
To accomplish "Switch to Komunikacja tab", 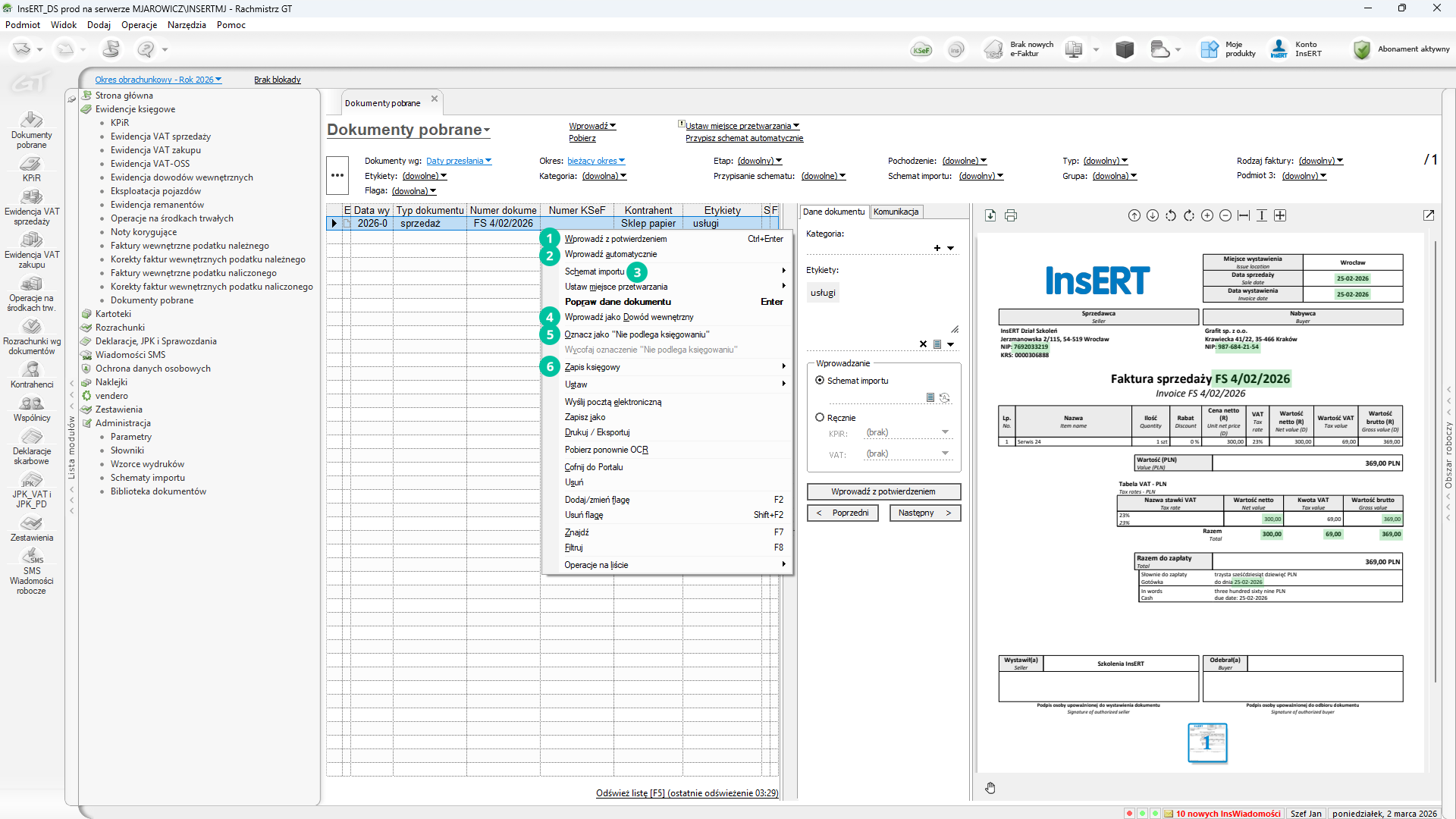I will click(896, 212).
